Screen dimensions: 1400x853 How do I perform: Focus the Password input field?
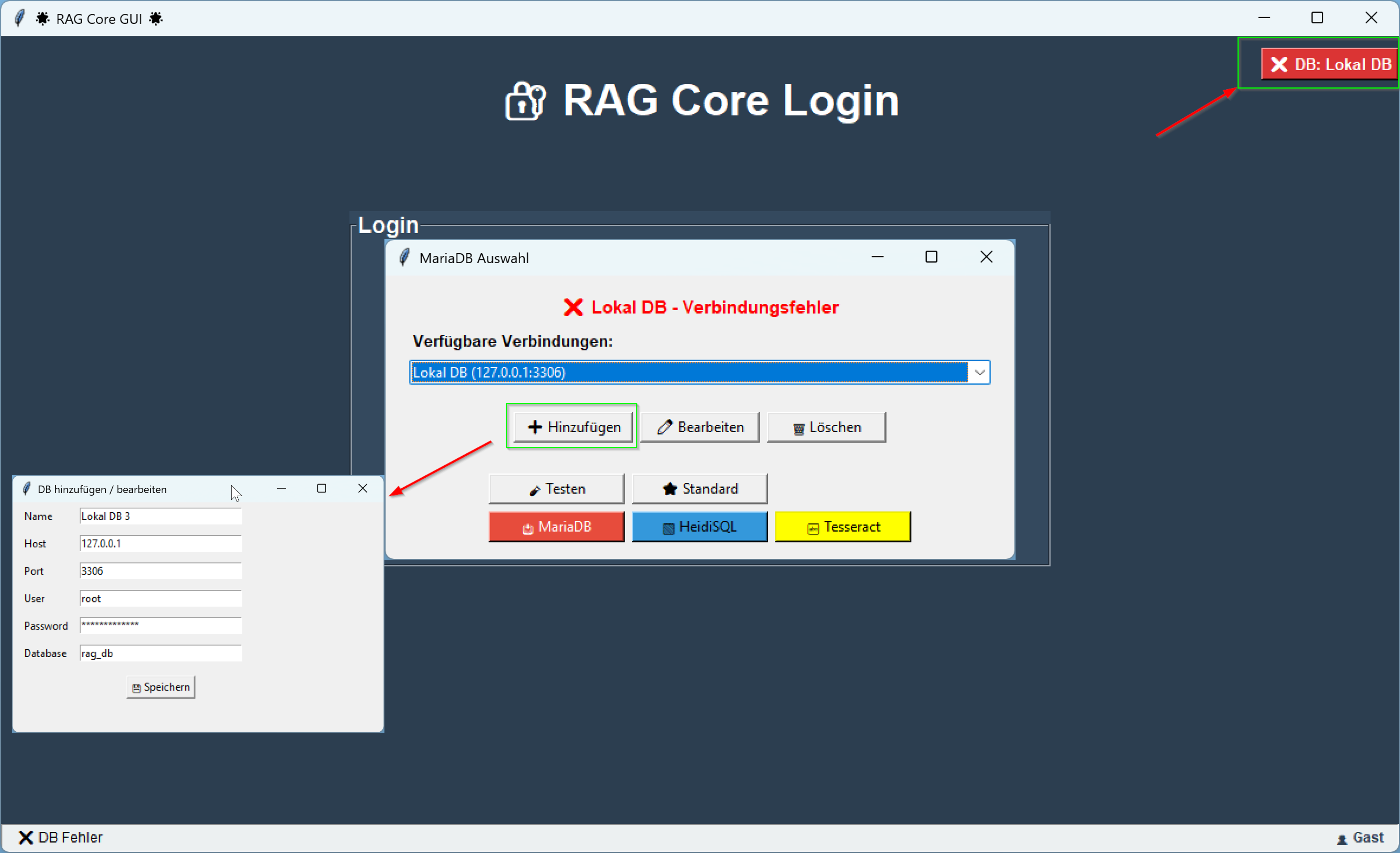[161, 625]
